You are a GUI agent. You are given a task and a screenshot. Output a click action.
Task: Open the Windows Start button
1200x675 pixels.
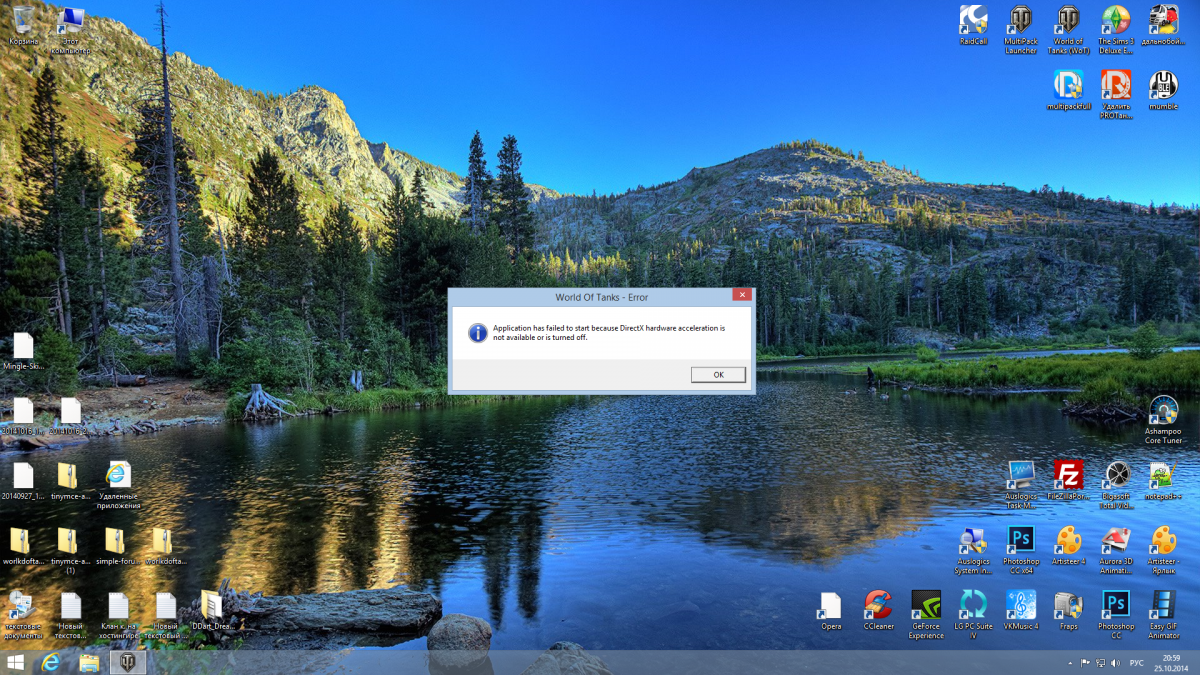tap(16, 662)
